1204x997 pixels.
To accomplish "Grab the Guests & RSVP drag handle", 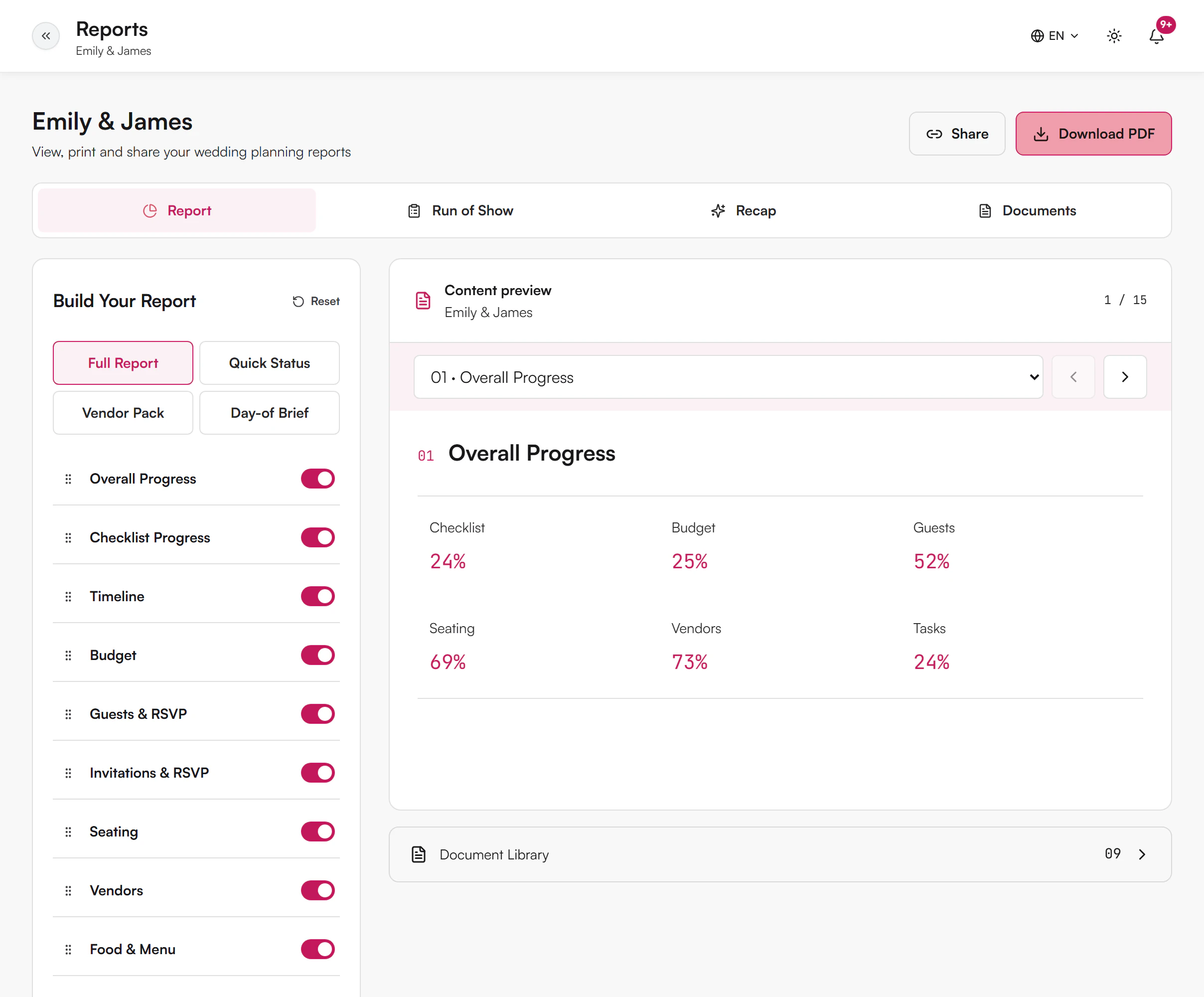I will tap(68, 714).
